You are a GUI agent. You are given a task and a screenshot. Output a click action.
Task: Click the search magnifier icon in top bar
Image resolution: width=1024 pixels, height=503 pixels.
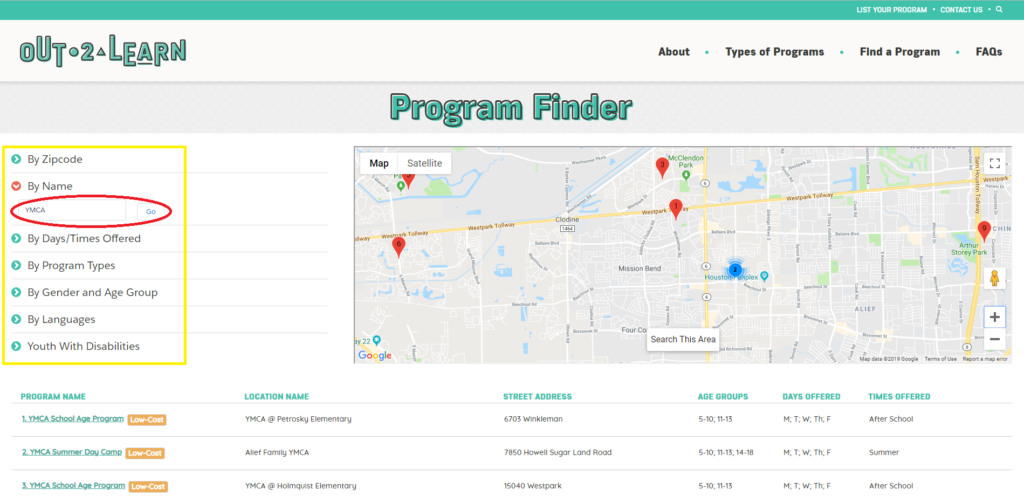pyautogui.click(x=999, y=10)
